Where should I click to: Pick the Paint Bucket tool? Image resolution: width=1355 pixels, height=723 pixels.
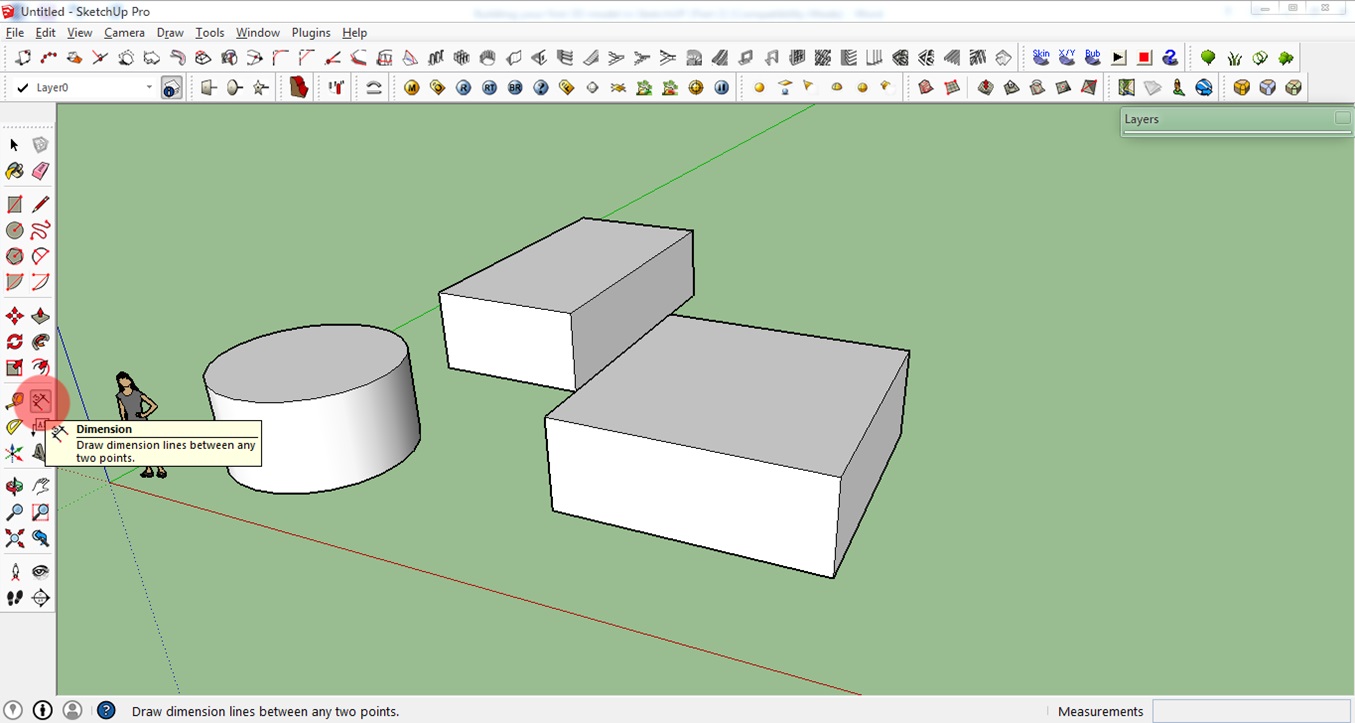point(13,171)
